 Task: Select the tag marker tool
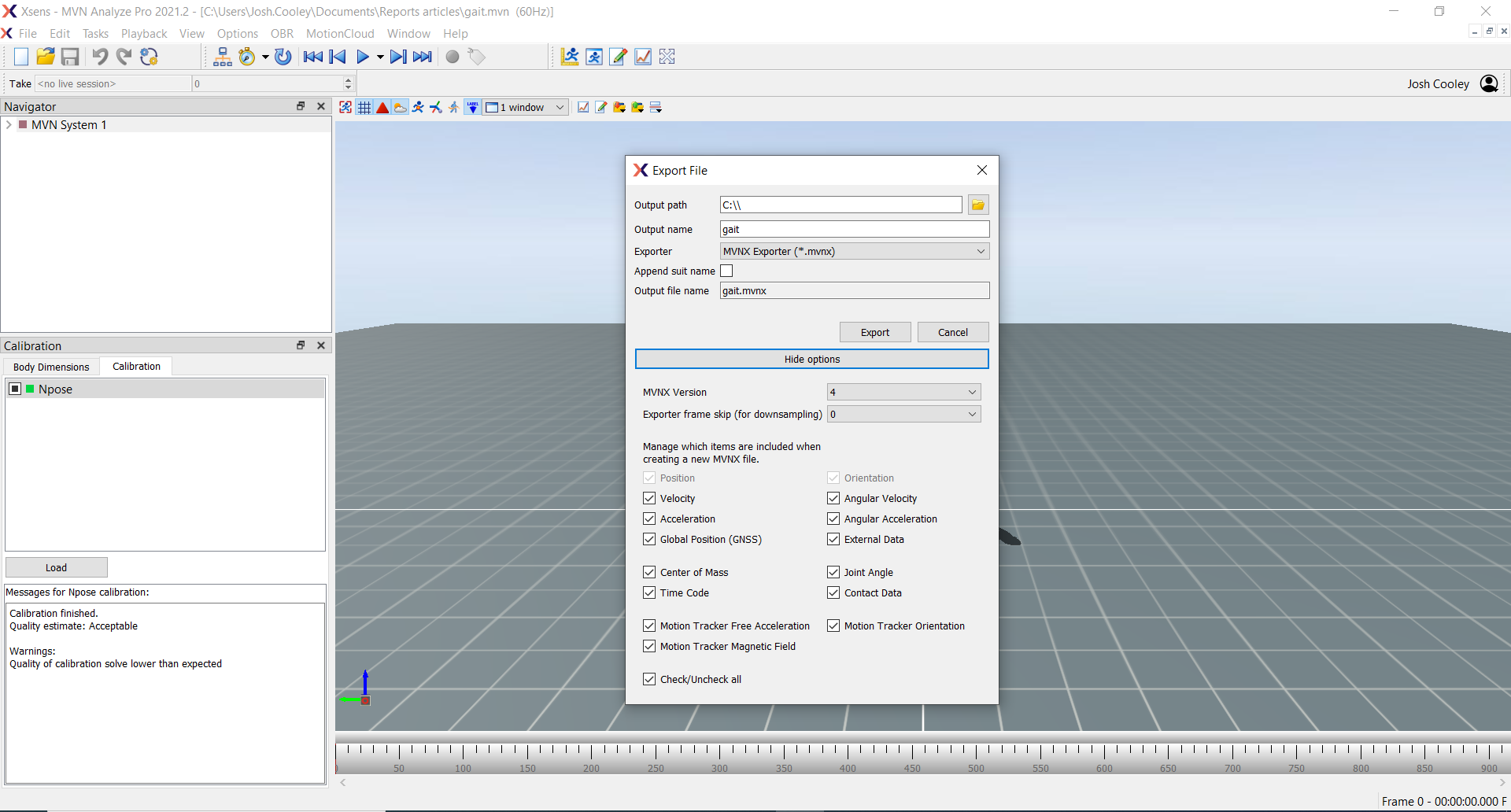point(476,57)
